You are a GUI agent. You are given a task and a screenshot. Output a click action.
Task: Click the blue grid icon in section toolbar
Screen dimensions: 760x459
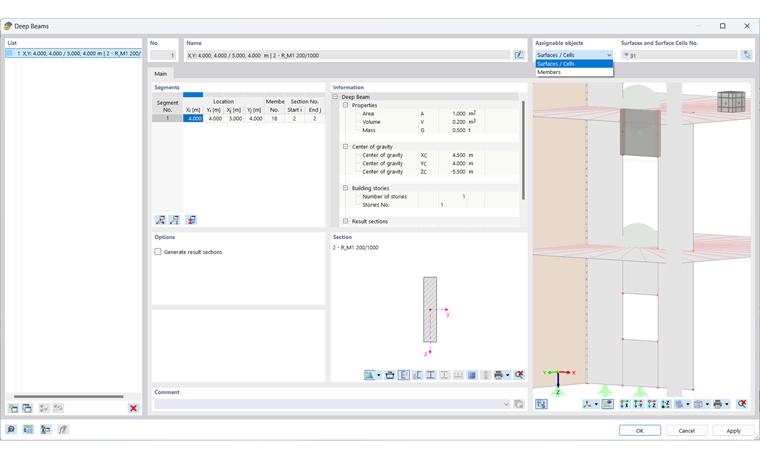click(472, 375)
